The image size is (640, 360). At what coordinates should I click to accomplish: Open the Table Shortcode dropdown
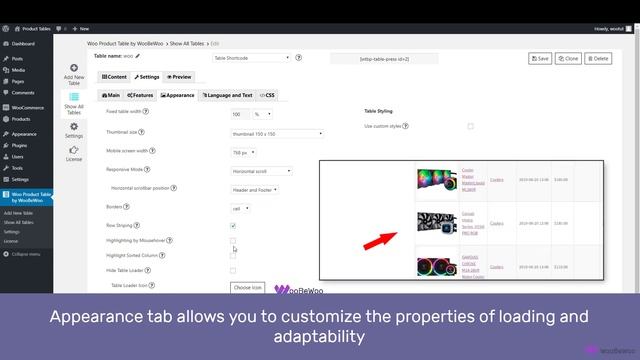251,58
